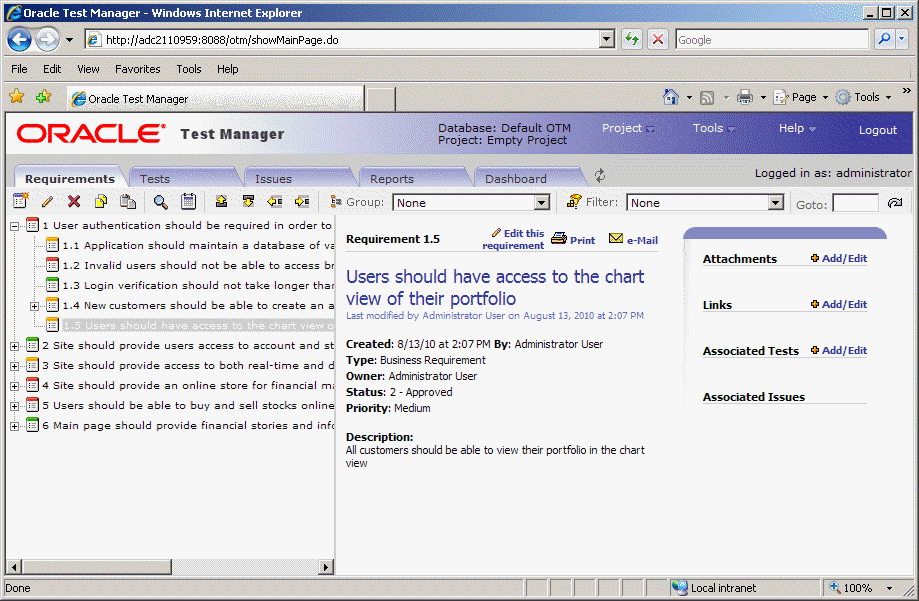Image resolution: width=919 pixels, height=601 pixels.
Task: Click the Group tree icon beside Group label
Action: coord(336,202)
